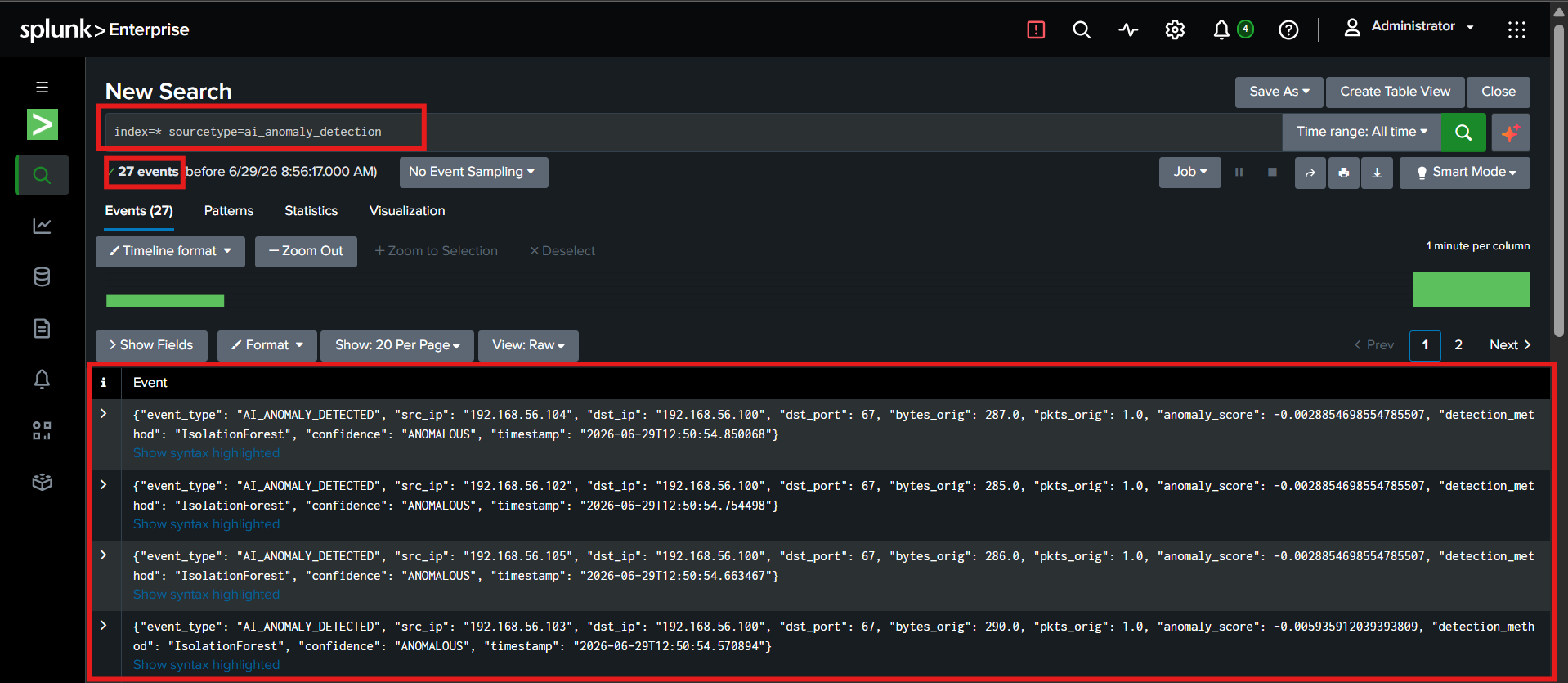Click the small green timeline bar
The image size is (1568, 683).
click(165, 301)
